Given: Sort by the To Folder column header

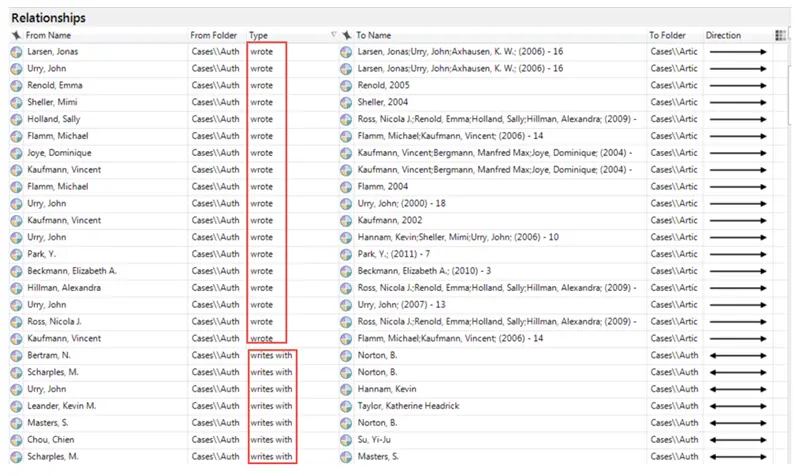Looking at the screenshot, I should (x=667, y=35).
